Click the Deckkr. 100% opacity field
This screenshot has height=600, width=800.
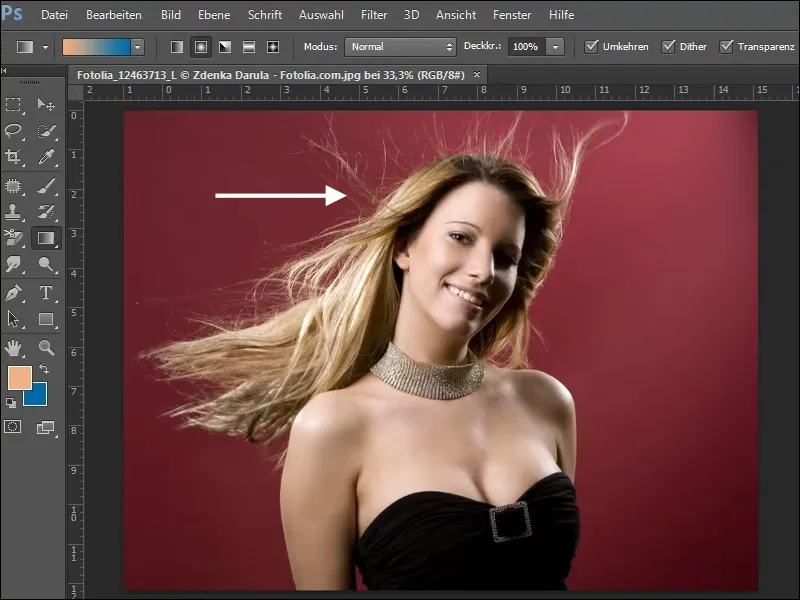tap(526, 47)
